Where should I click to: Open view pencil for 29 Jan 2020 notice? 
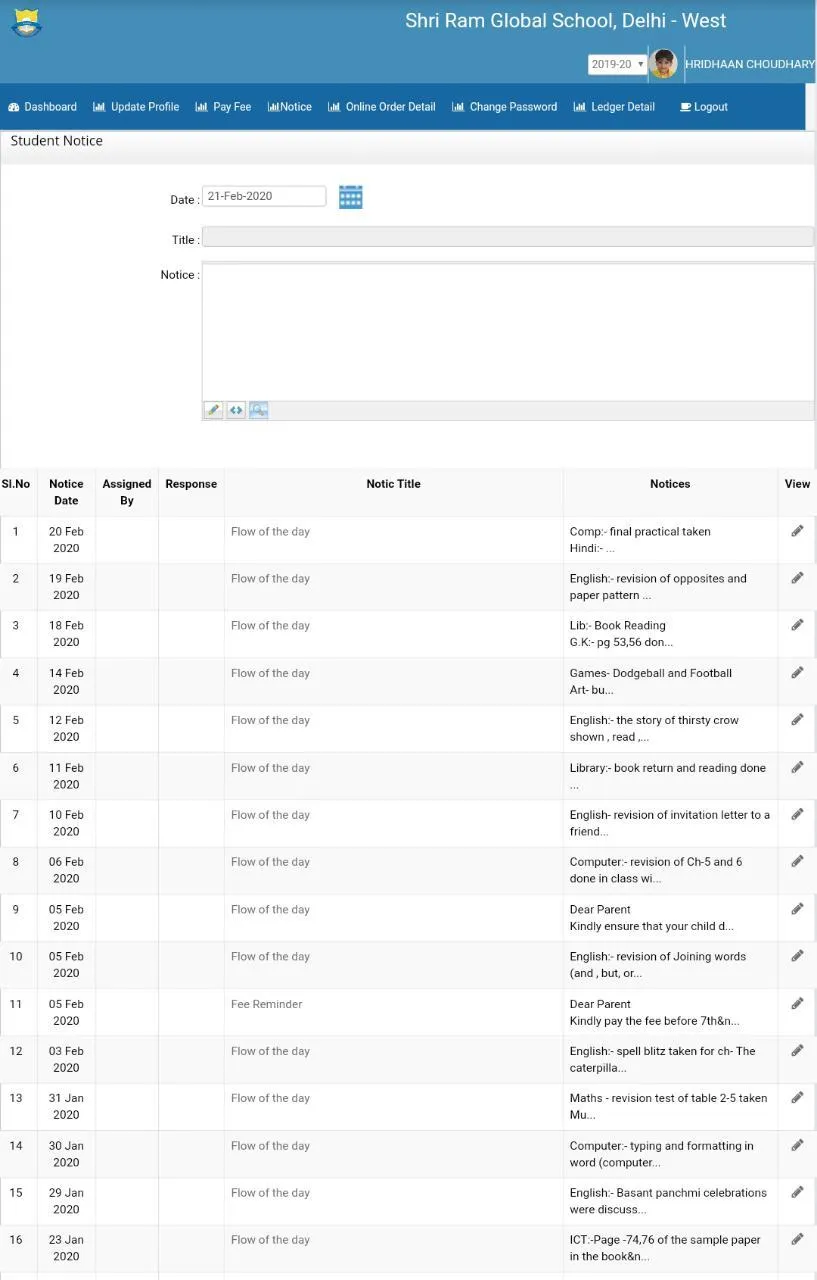pyautogui.click(x=797, y=1192)
